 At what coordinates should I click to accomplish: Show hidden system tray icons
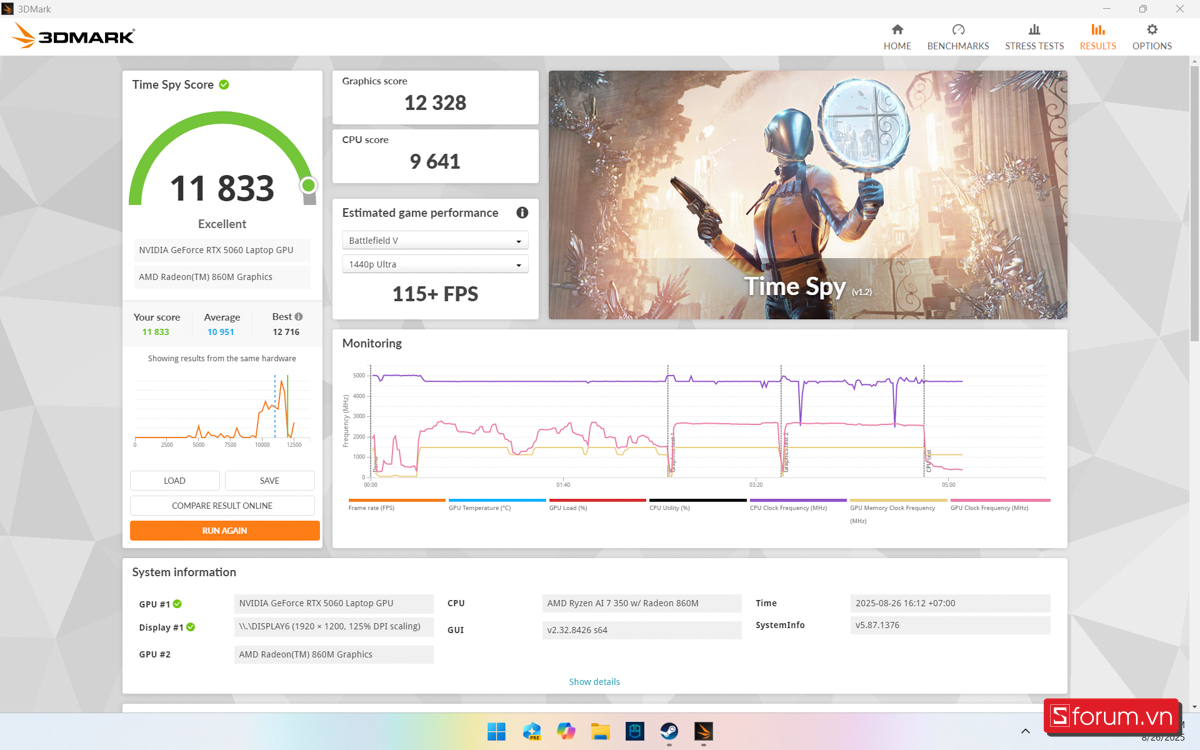coord(1025,732)
